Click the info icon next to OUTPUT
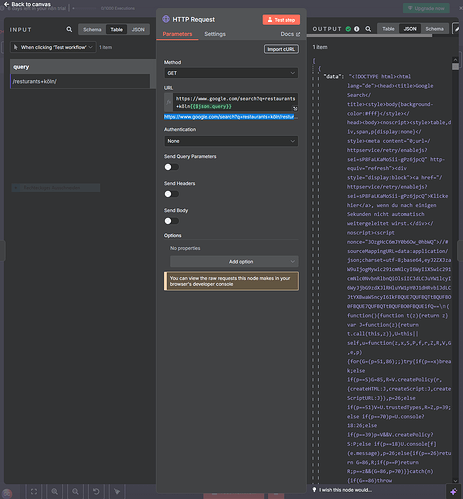The height and width of the screenshot is (499, 463). point(357,29)
